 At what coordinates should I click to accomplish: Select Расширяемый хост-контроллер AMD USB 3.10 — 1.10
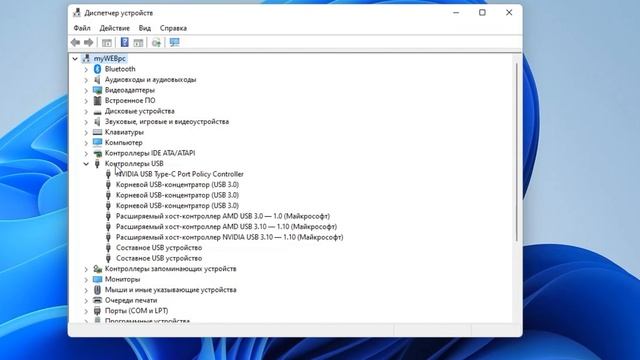point(227,227)
